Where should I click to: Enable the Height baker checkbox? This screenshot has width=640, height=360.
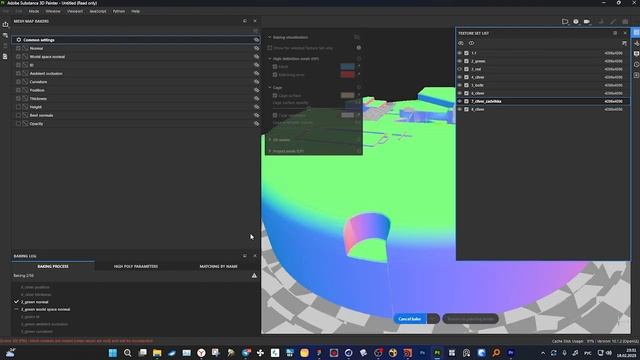pyautogui.click(x=18, y=107)
